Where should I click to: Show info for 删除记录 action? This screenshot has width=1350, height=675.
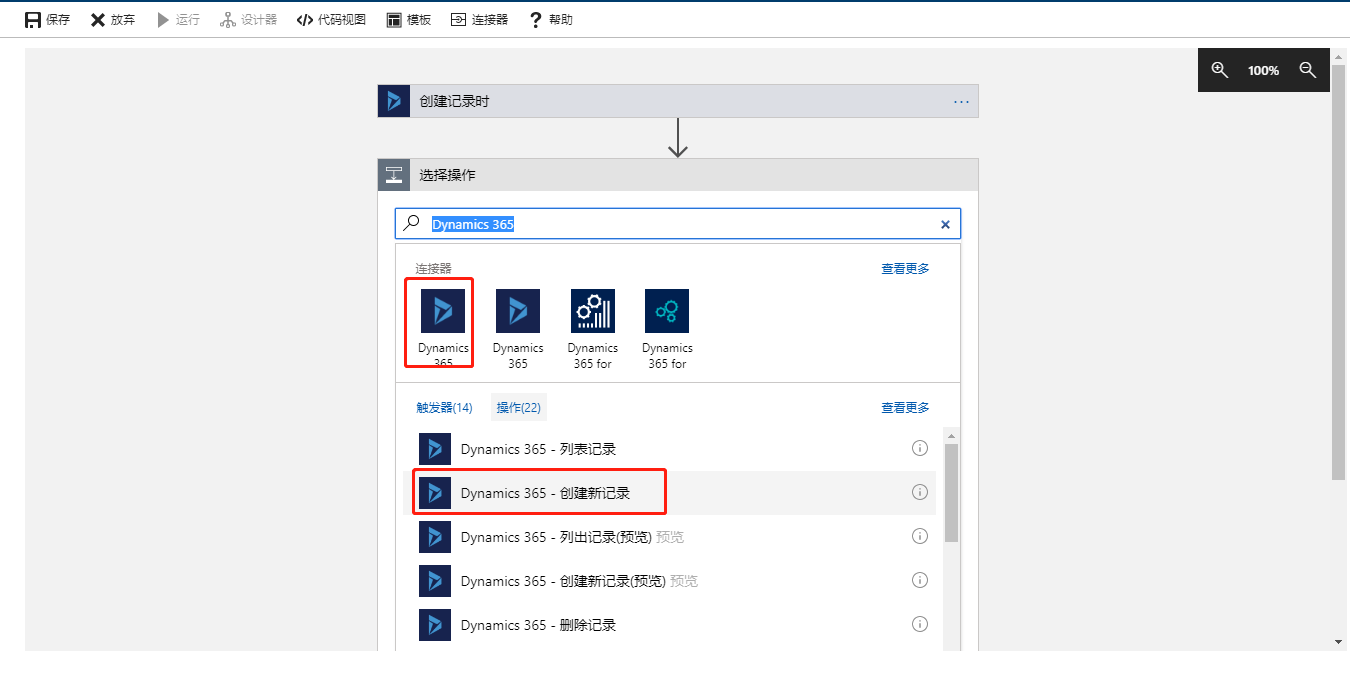click(x=920, y=624)
